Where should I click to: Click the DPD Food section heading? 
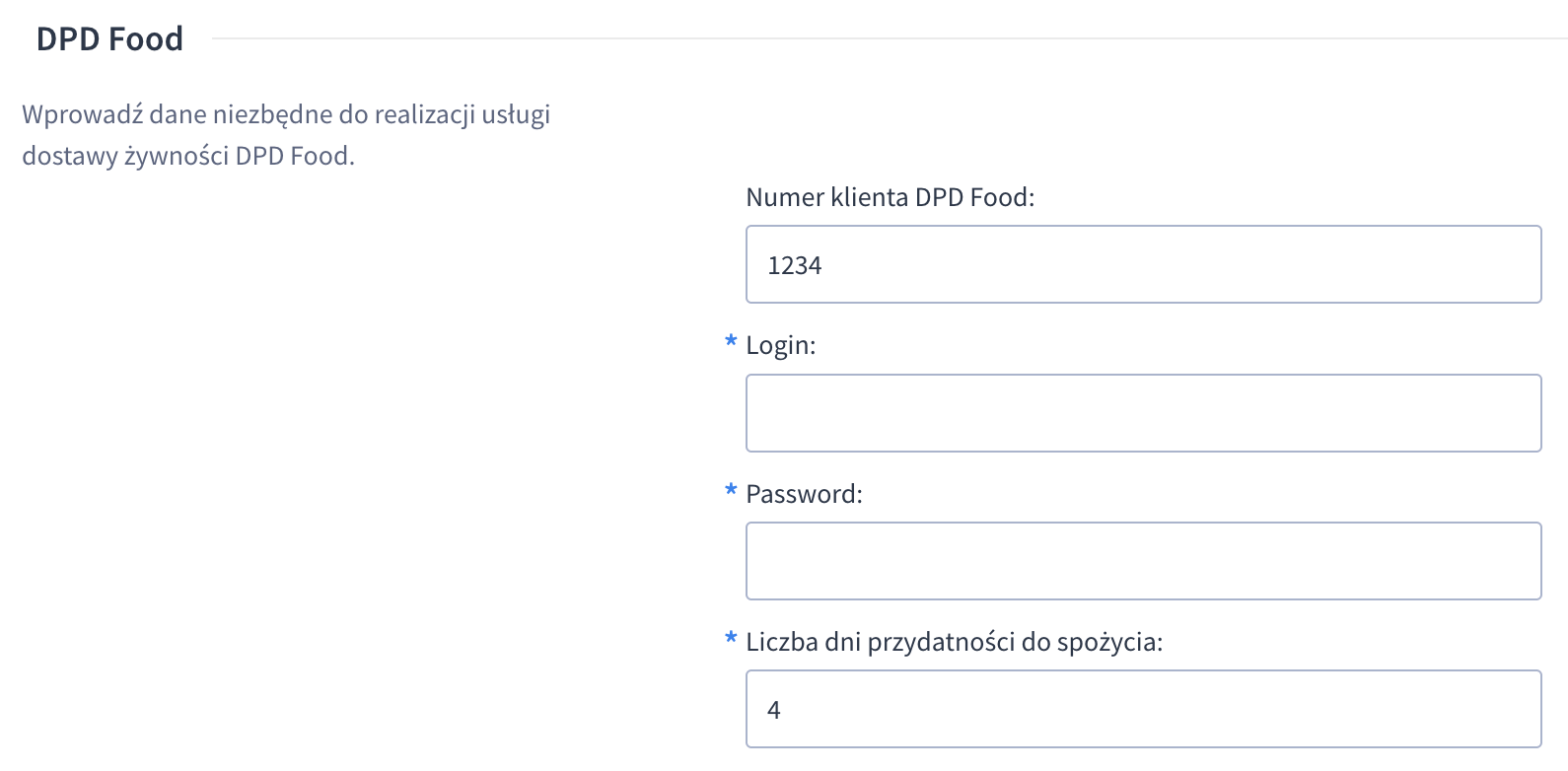pyautogui.click(x=109, y=39)
